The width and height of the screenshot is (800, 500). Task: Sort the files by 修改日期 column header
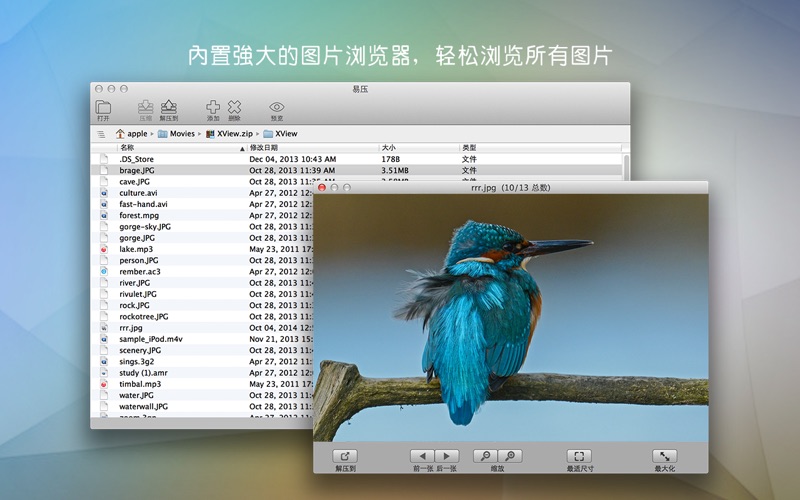coord(310,147)
